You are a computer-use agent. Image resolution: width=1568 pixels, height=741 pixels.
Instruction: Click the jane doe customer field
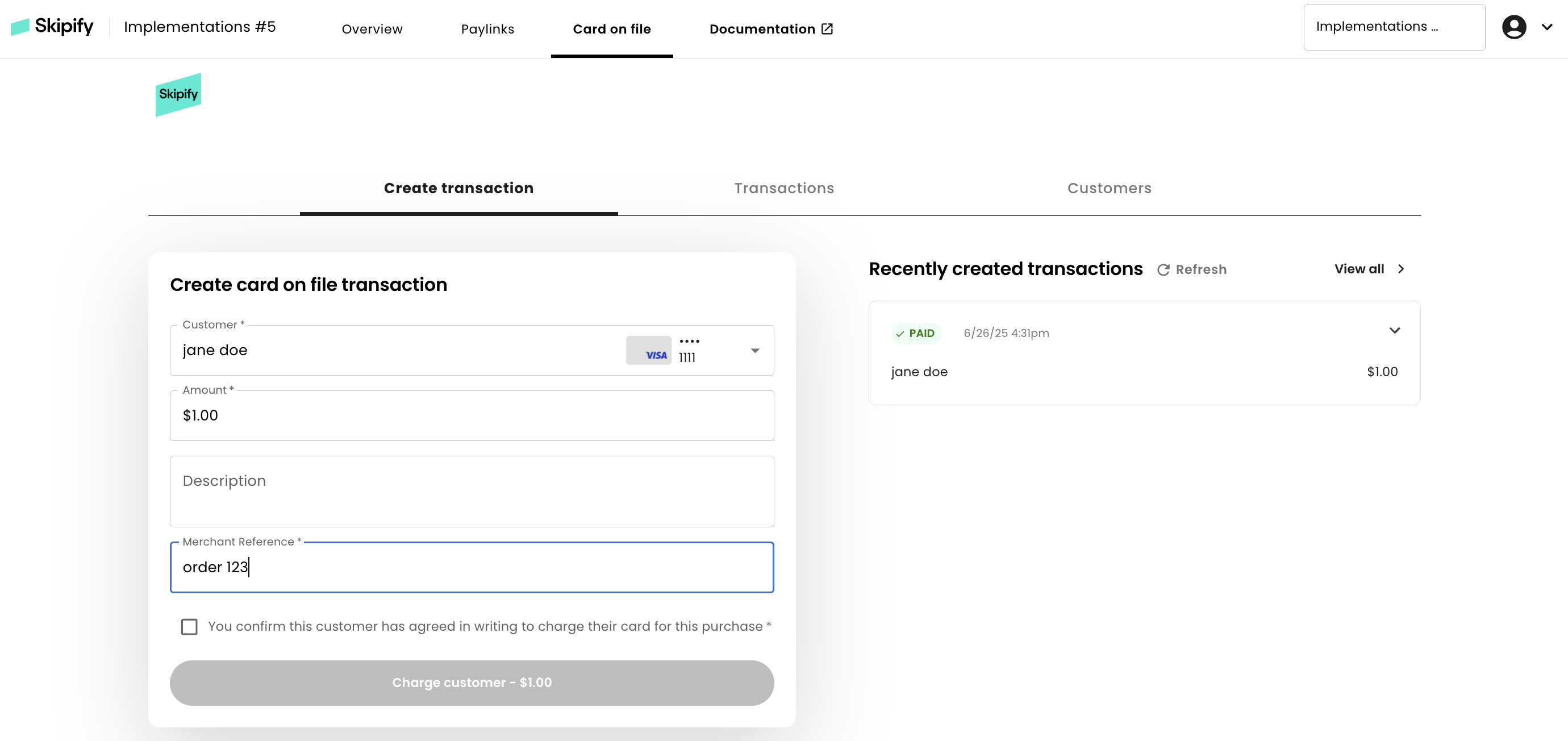[x=472, y=350]
